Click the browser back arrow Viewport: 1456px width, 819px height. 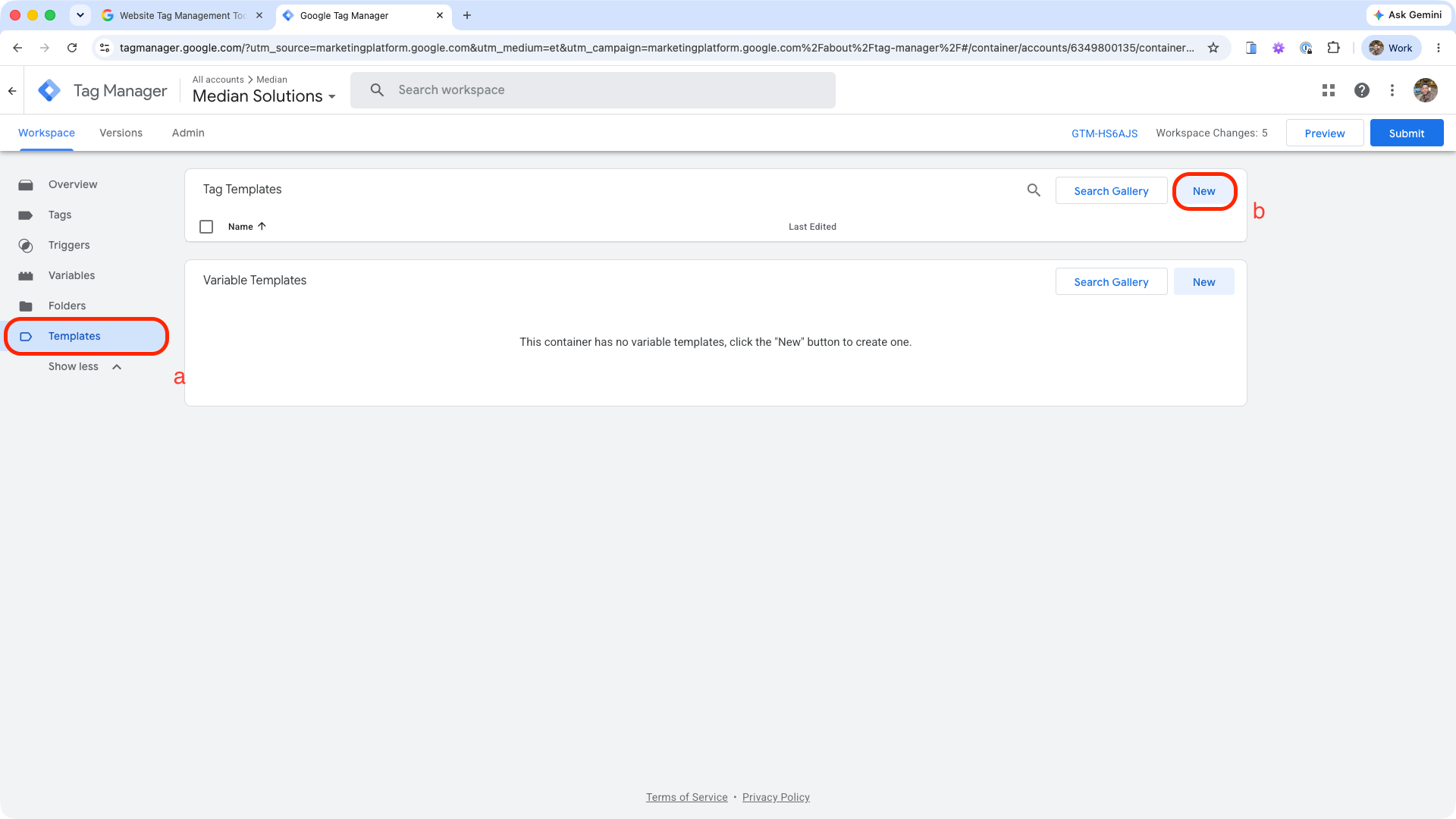click(x=17, y=48)
